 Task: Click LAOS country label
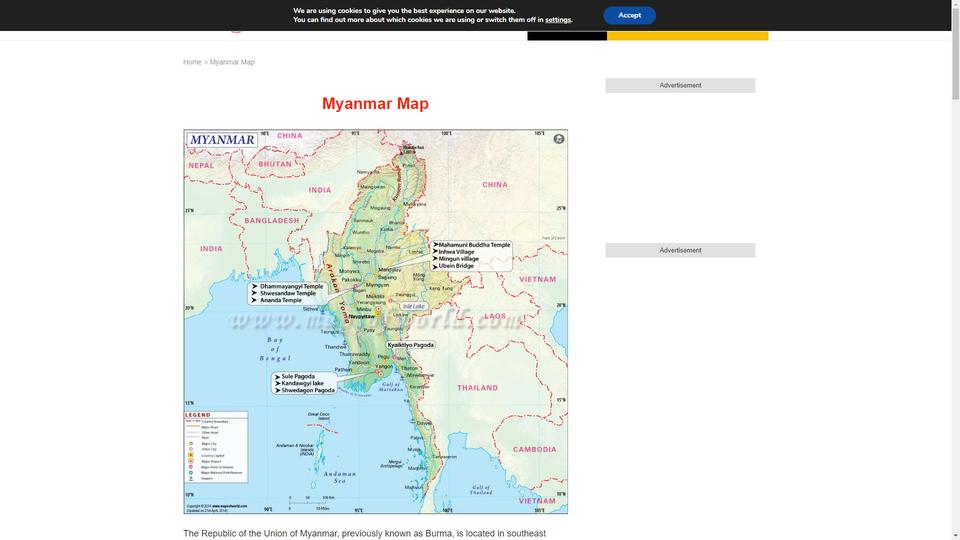495,317
